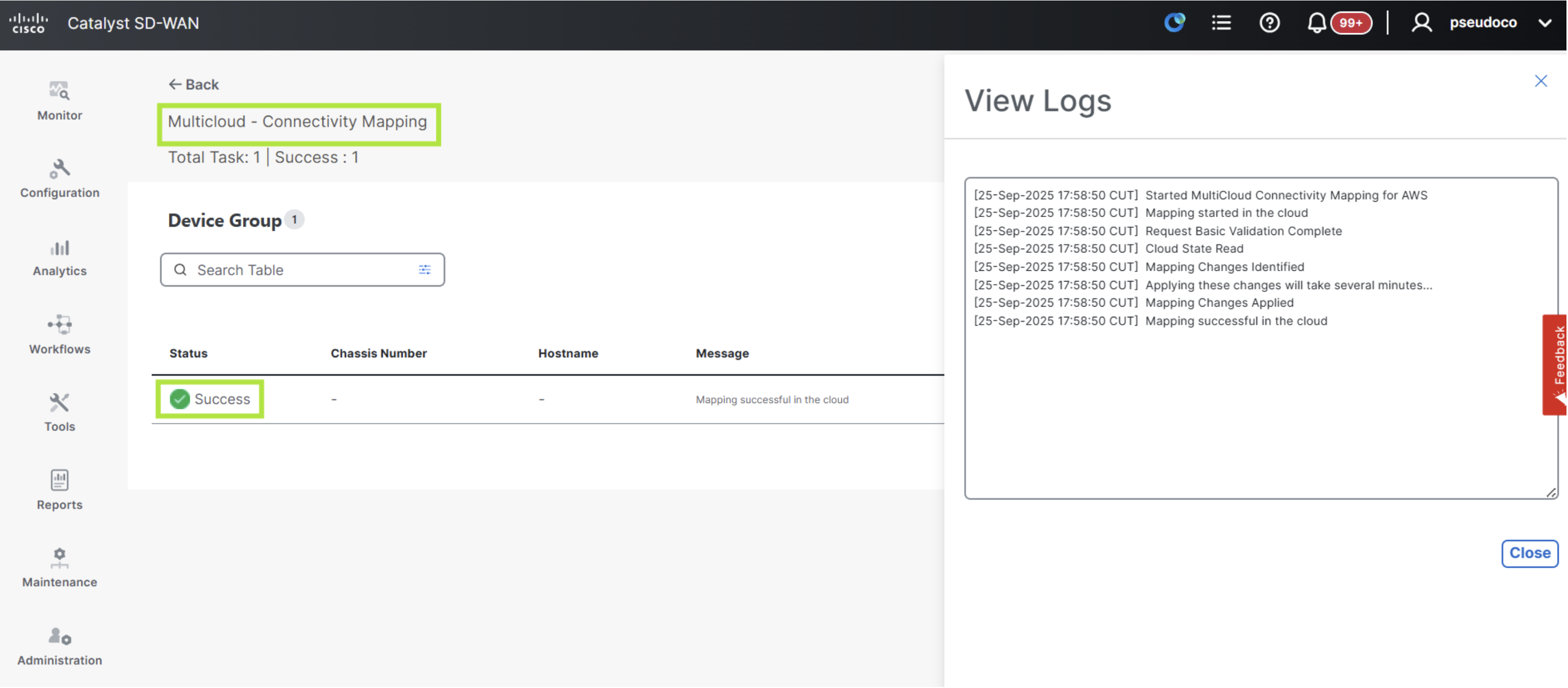Click the Close button in View Logs
Screen dimensions: 1568x688
tap(1529, 553)
